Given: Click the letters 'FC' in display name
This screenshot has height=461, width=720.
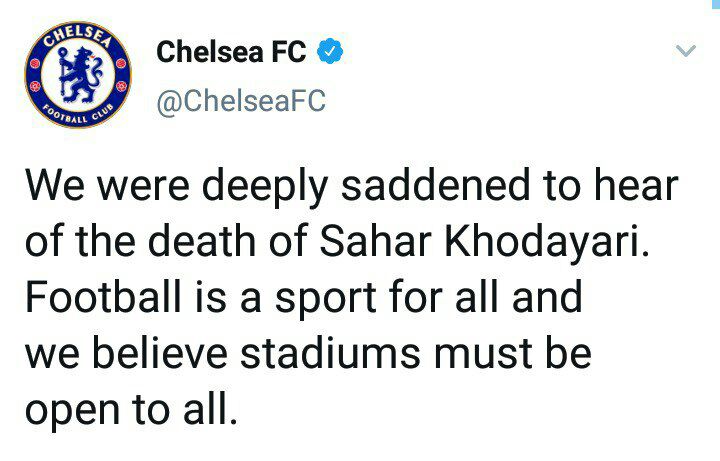Looking at the screenshot, I should (x=288, y=51).
